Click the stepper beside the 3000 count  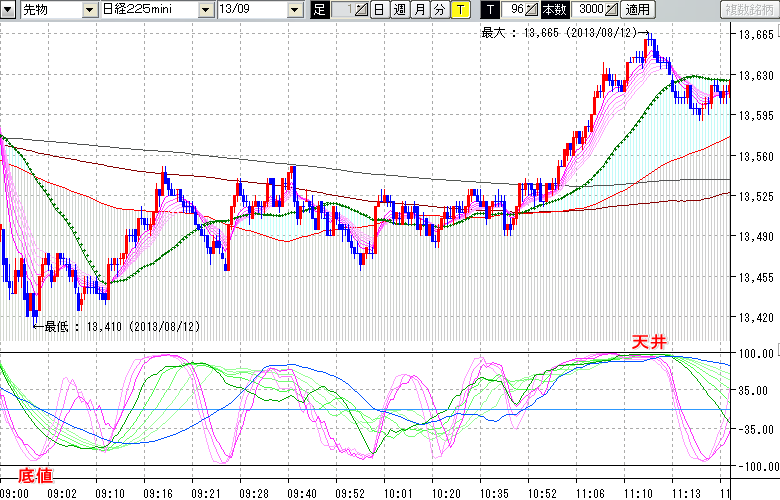coord(612,10)
